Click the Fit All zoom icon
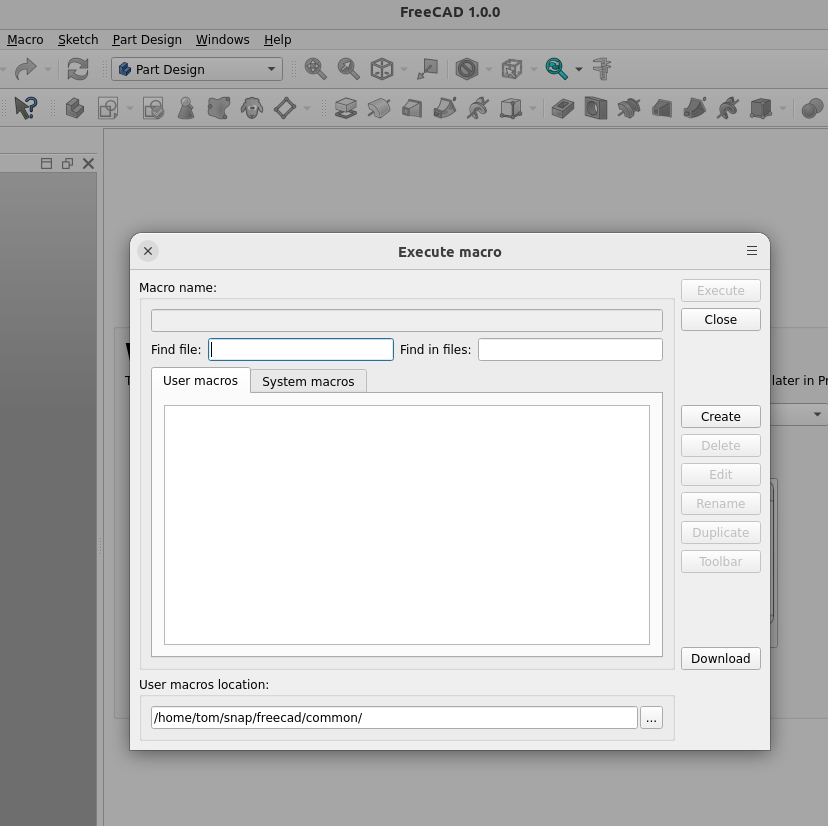This screenshot has width=828, height=826. (x=315, y=69)
